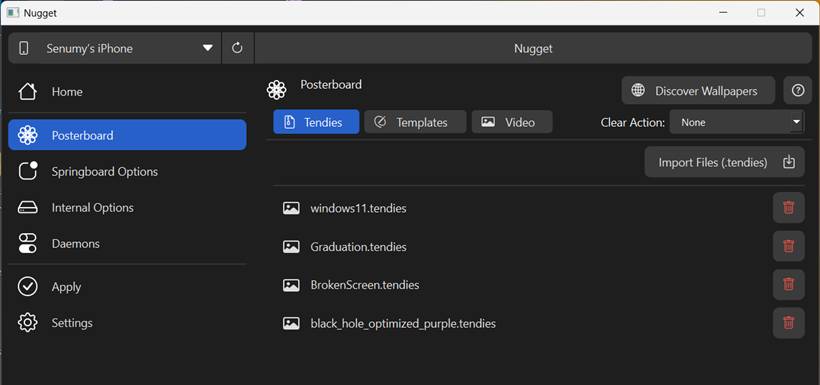Delete black_hole_optimized_purple.tendies
The image size is (820, 385).
pyautogui.click(x=789, y=323)
